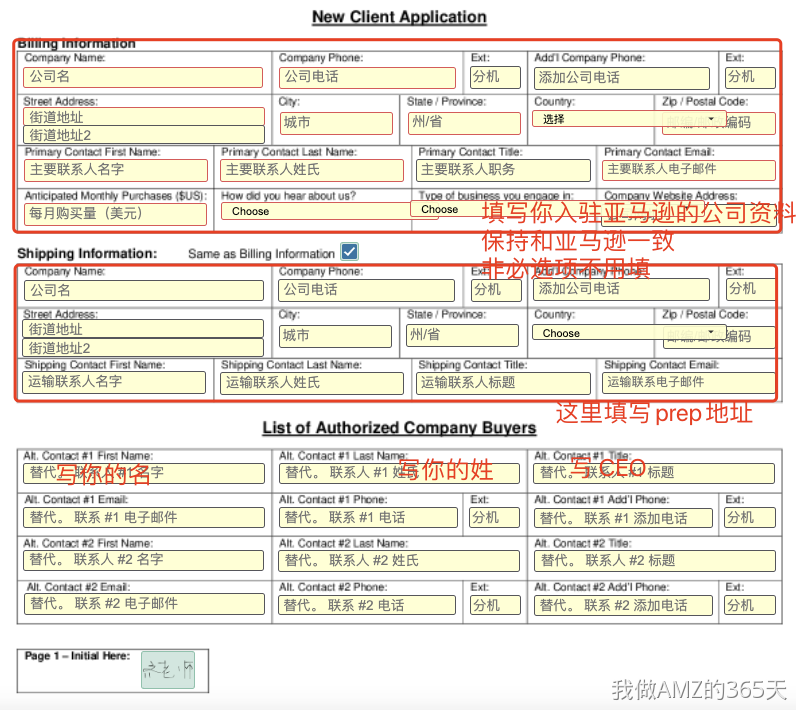Viewport: 796px width, 710px height.
Task: Click shipping Company Phone Ext field
Action: (496, 290)
